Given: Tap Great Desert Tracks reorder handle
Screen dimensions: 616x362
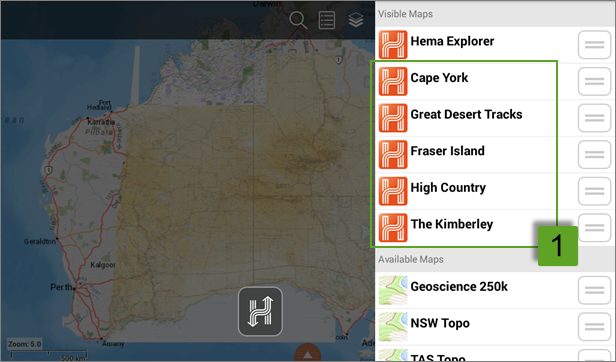Looking at the screenshot, I should (x=594, y=118).
